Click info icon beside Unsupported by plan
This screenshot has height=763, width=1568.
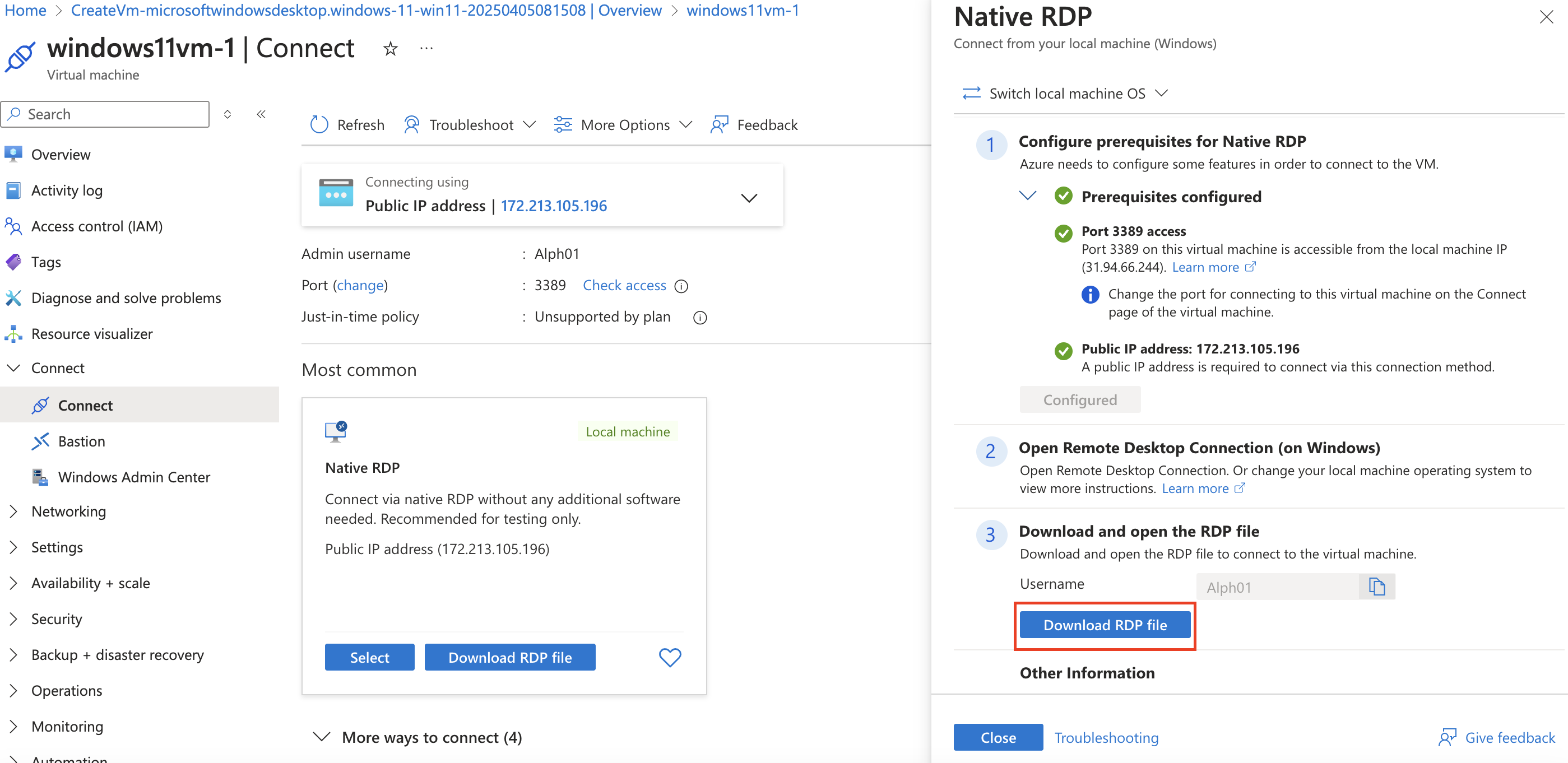(x=700, y=318)
